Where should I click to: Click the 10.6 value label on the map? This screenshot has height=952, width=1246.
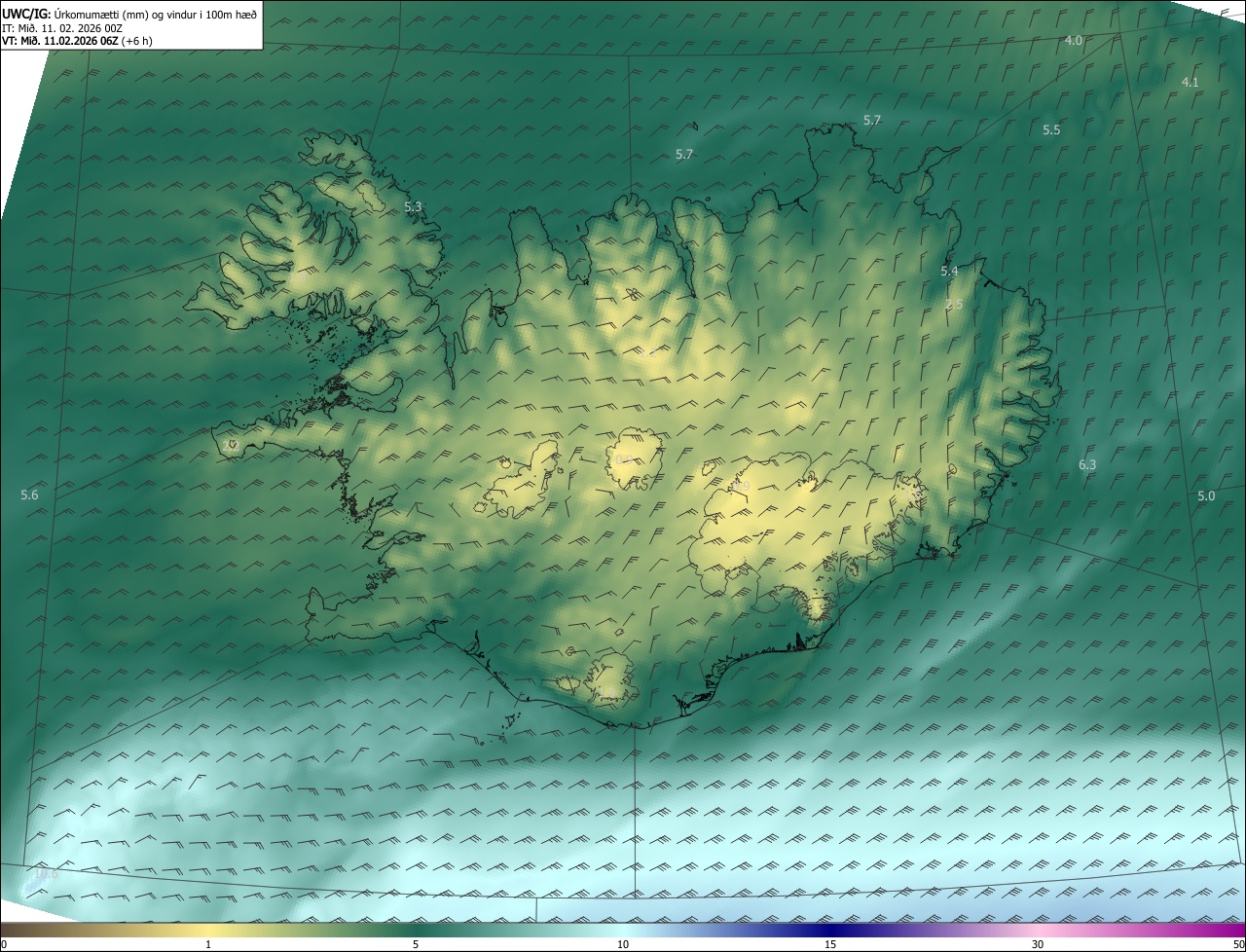pos(46,874)
